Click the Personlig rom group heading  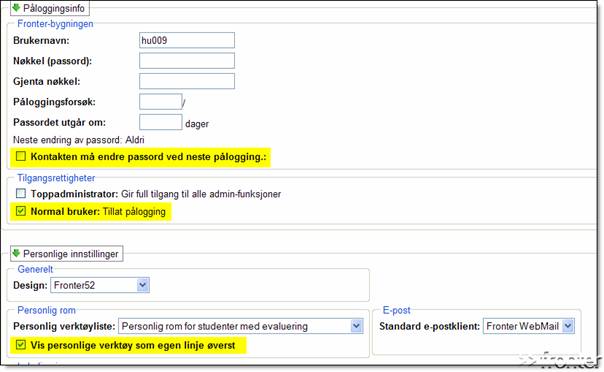46,310
